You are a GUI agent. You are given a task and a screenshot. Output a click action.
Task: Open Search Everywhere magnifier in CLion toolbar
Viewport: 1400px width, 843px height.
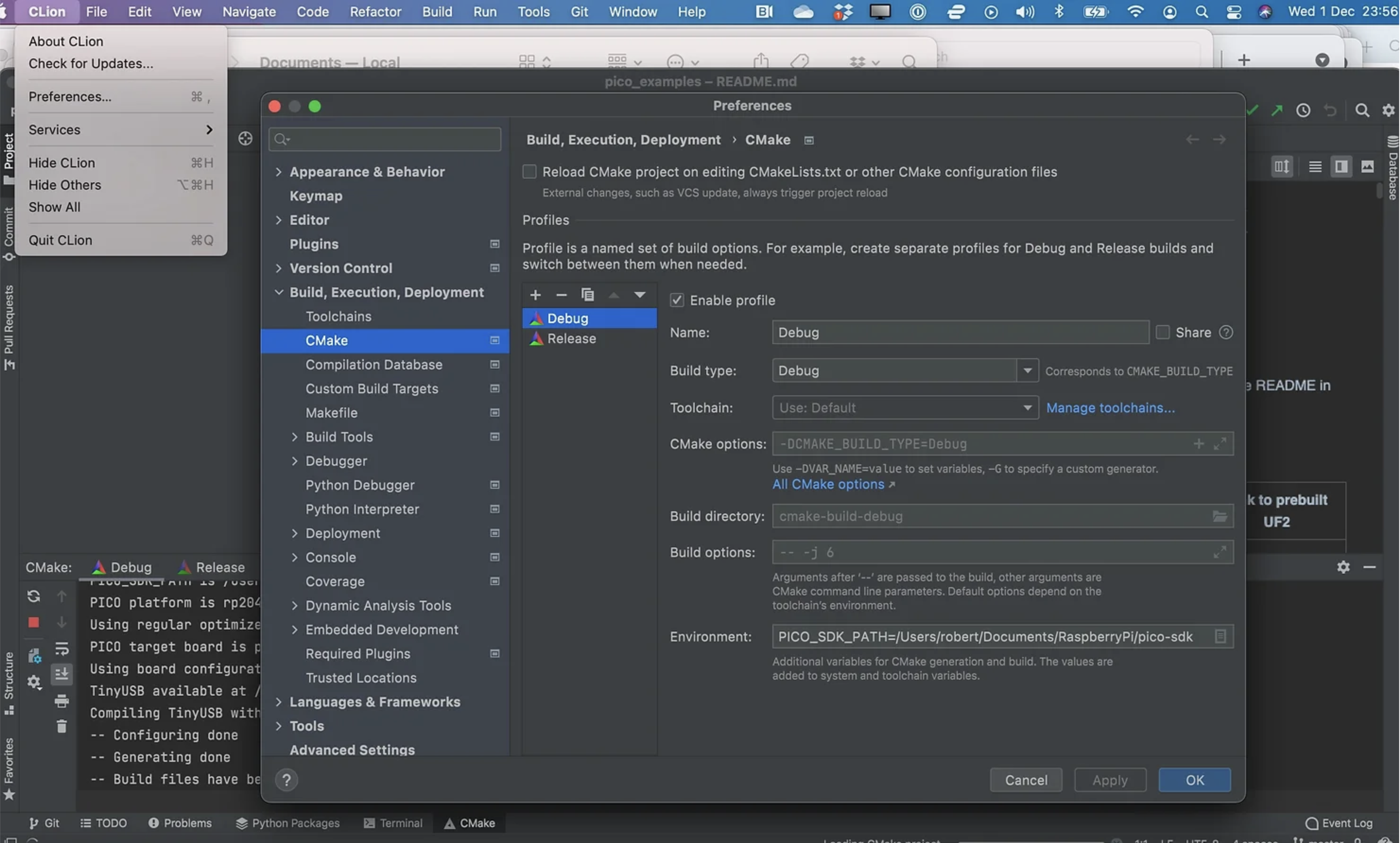pos(1361,110)
